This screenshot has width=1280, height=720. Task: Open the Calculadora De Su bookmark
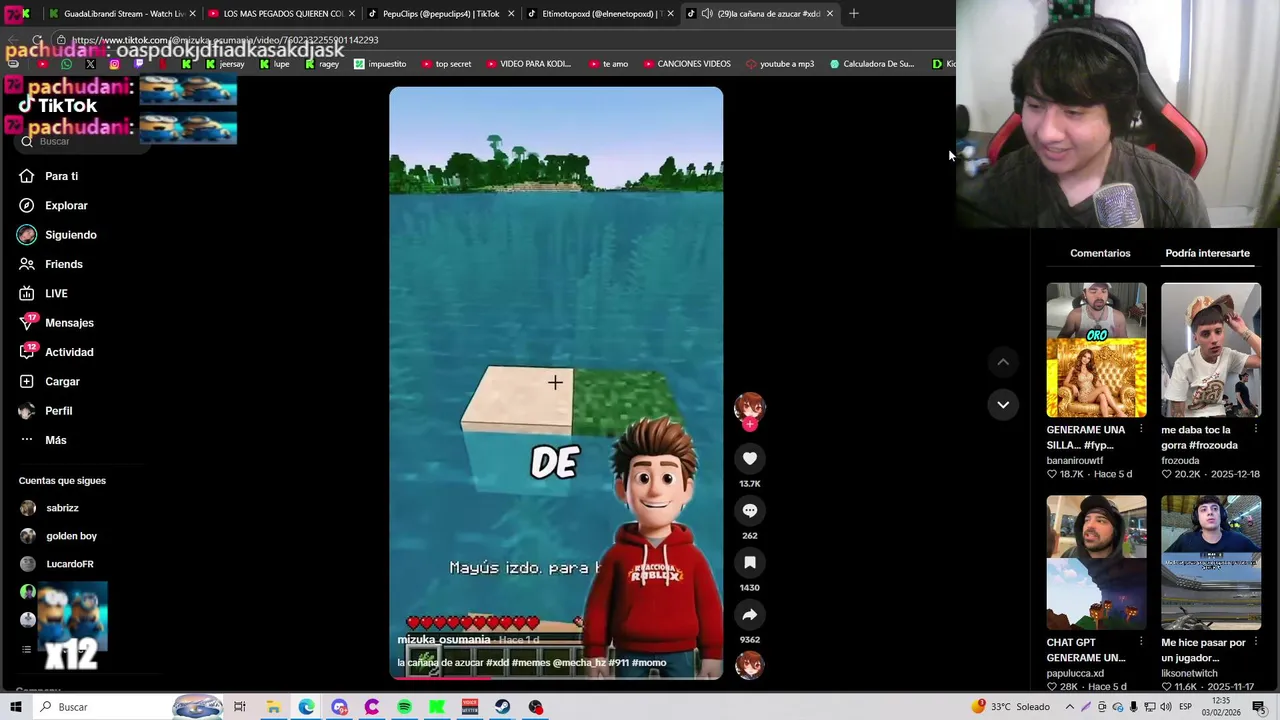tap(871, 64)
